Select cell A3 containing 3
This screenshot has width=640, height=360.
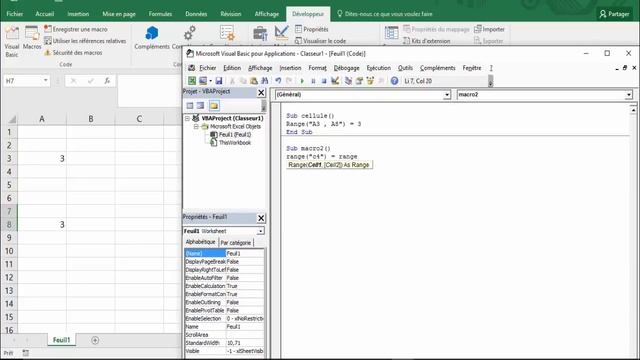[x=42, y=158]
